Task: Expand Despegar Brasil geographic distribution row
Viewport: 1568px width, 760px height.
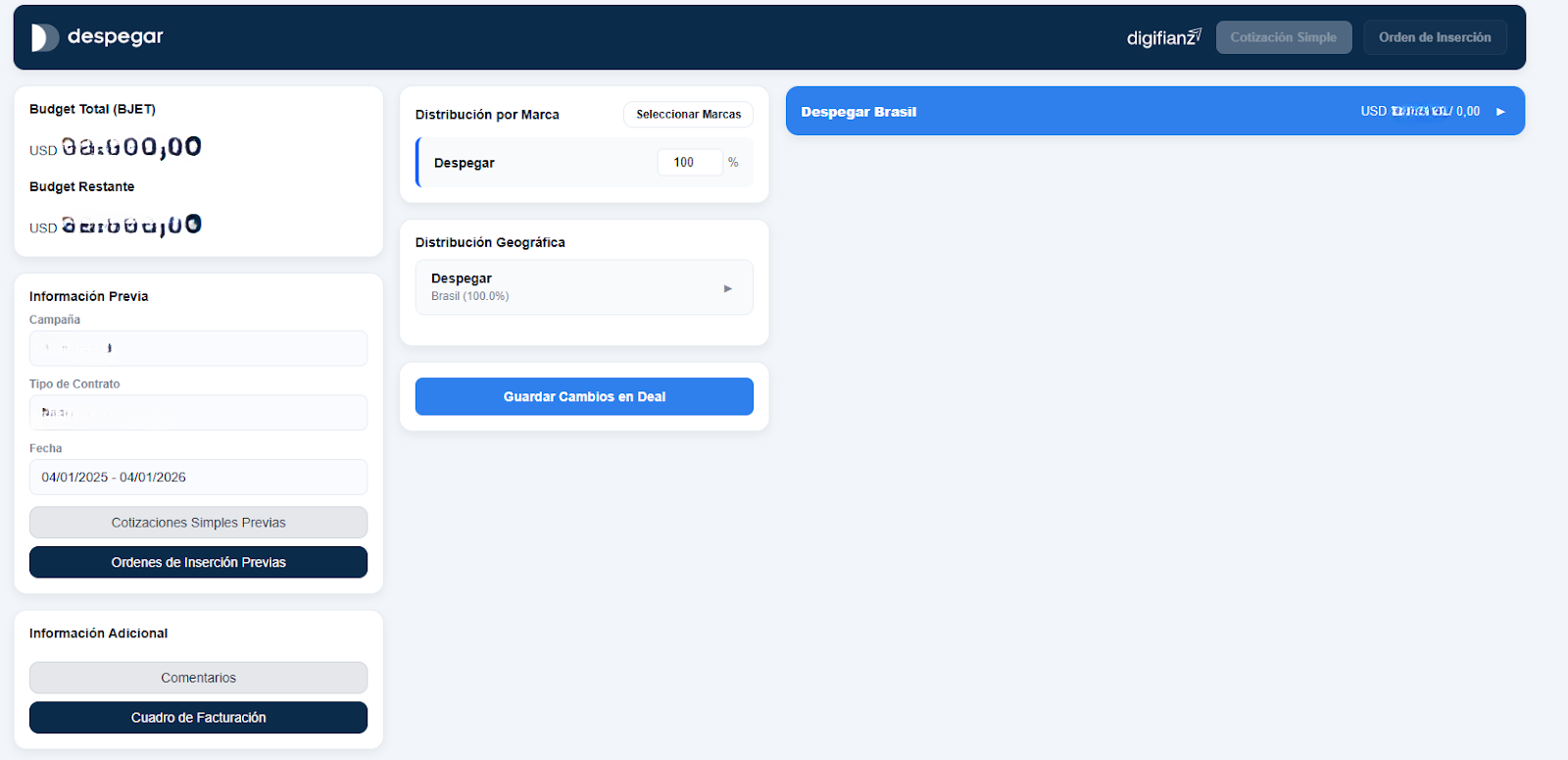Action: [x=584, y=287]
